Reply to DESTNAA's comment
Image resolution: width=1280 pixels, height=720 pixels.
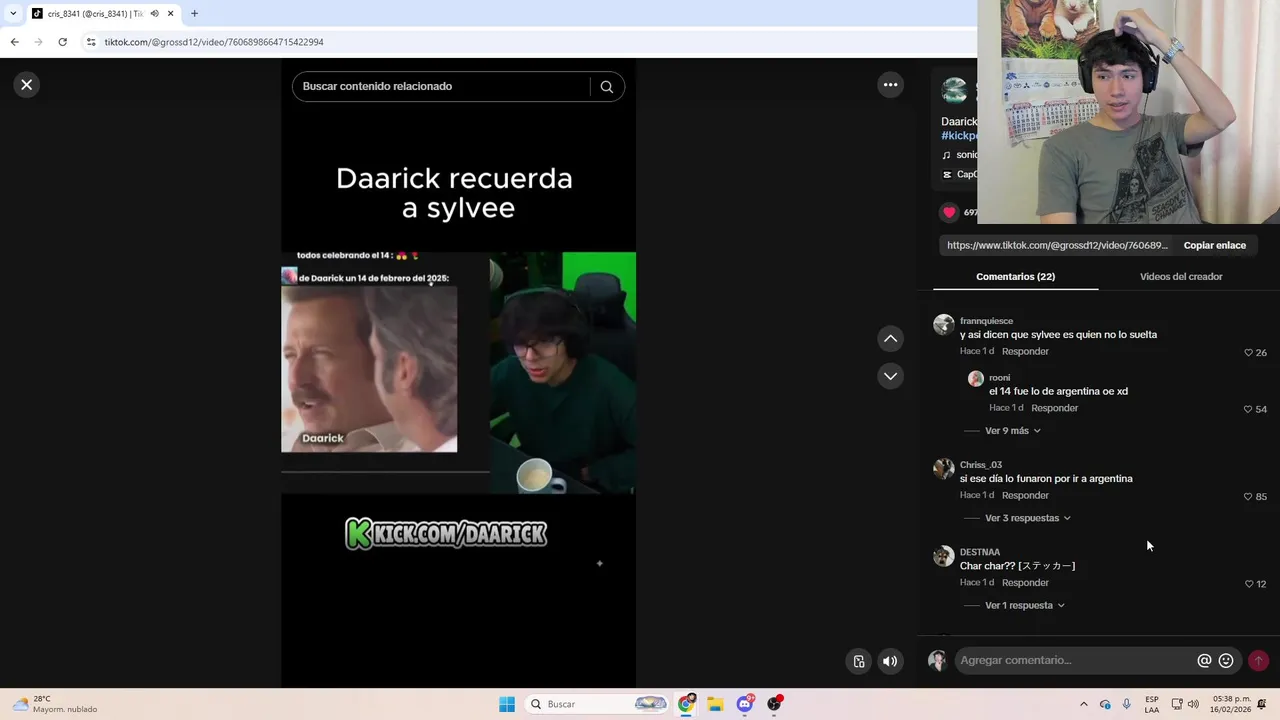pyautogui.click(x=1025, y=583)
